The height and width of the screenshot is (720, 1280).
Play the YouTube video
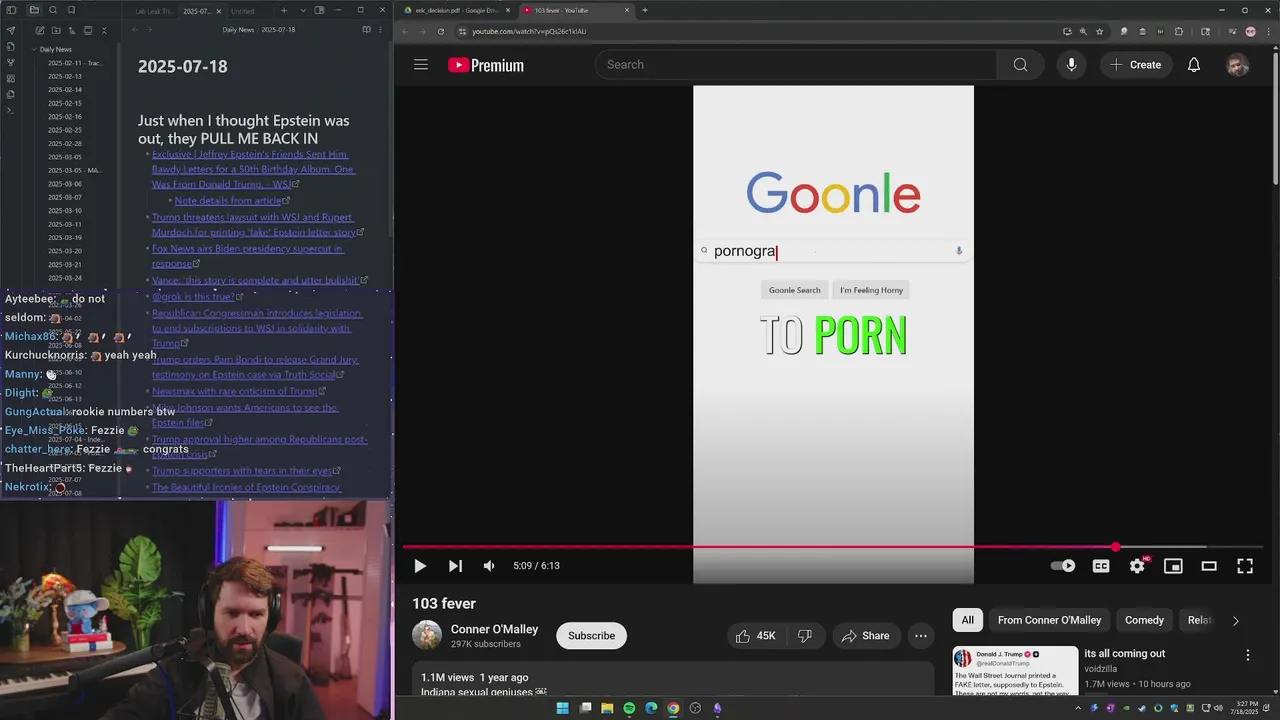point(420,566)
